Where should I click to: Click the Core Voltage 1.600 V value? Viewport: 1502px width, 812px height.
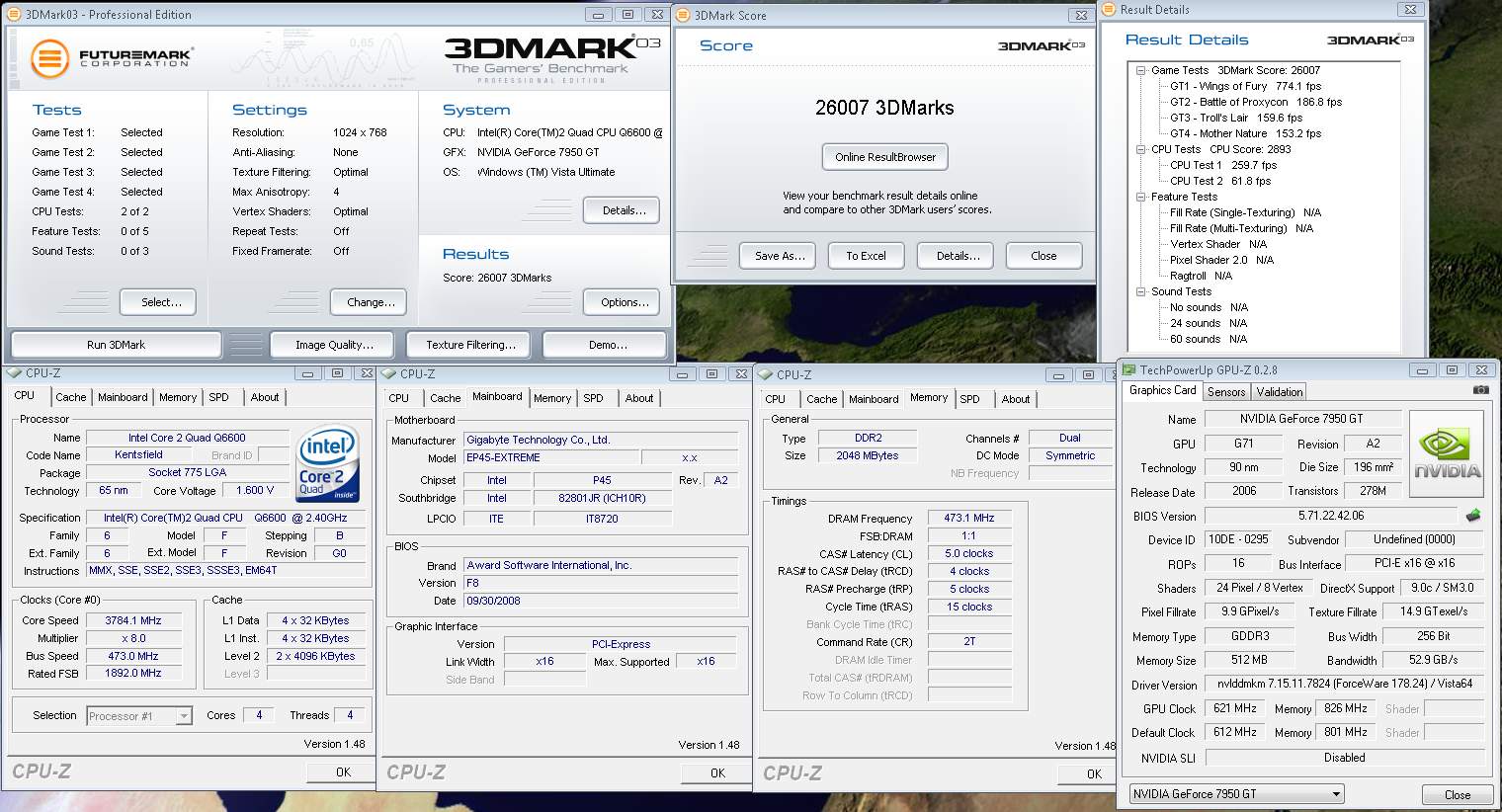tap(255, 490)
